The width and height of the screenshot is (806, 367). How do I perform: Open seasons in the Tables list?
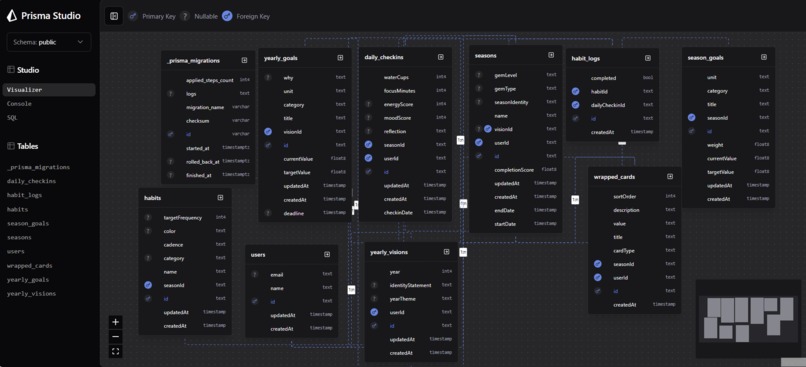tap(19, 237)
